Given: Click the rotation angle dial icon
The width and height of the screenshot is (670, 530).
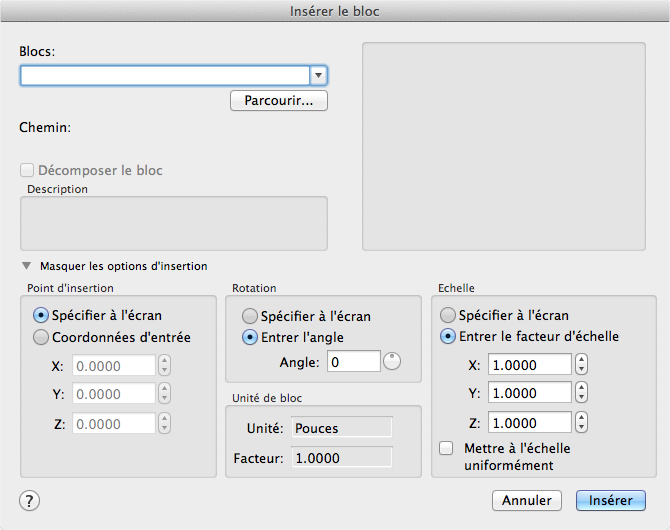Looking at the screenshot, I should [392, 361].
